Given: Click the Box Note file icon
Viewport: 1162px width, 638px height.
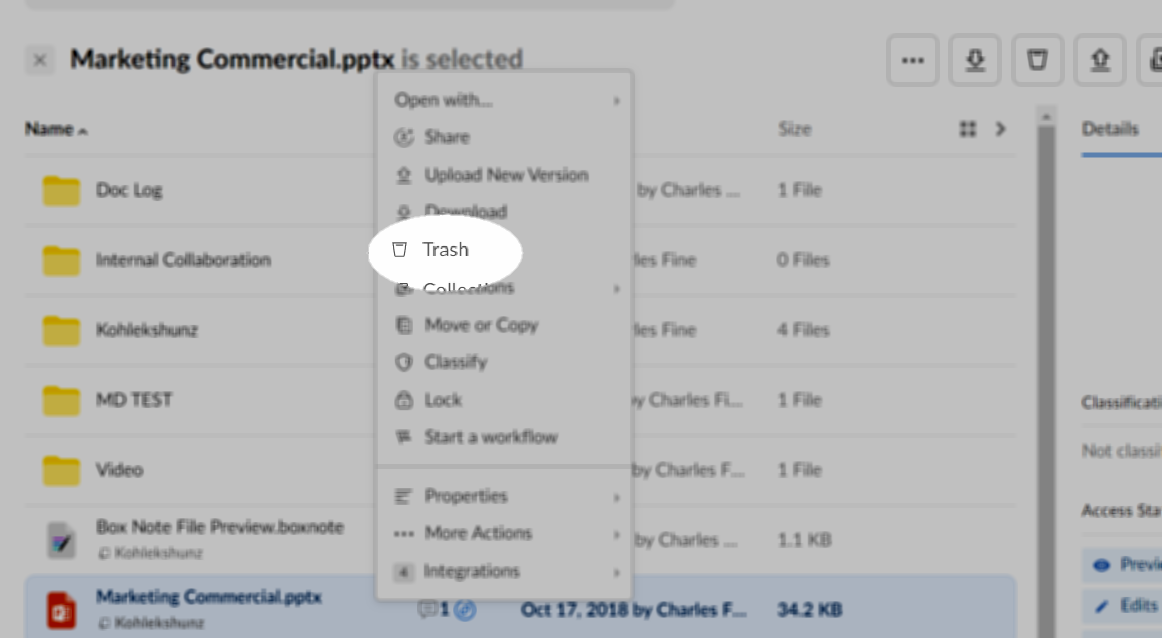Looking at the screenshot, I should pos(61,539).
